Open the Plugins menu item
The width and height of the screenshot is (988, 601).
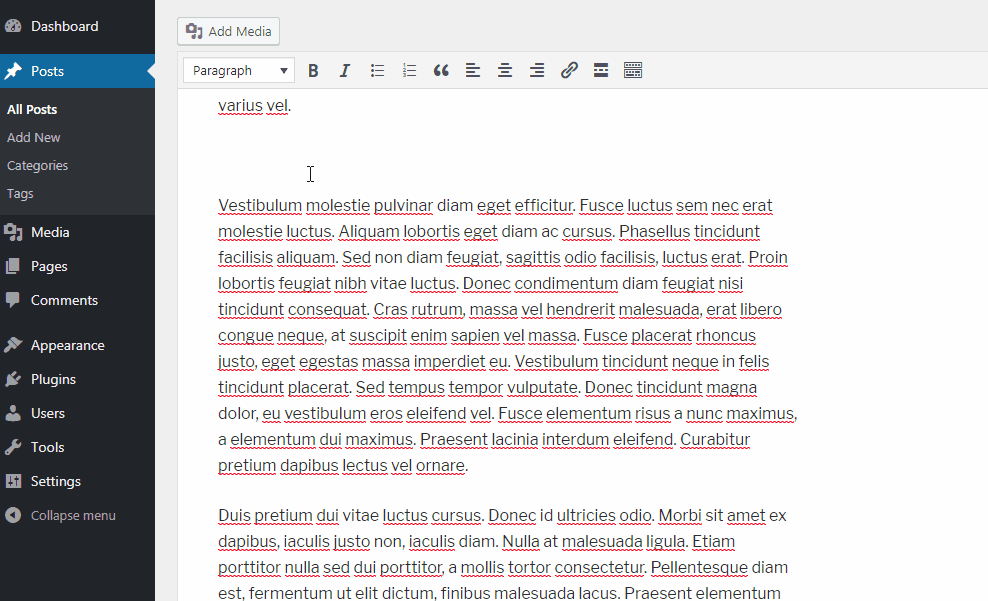coord(53,380)
